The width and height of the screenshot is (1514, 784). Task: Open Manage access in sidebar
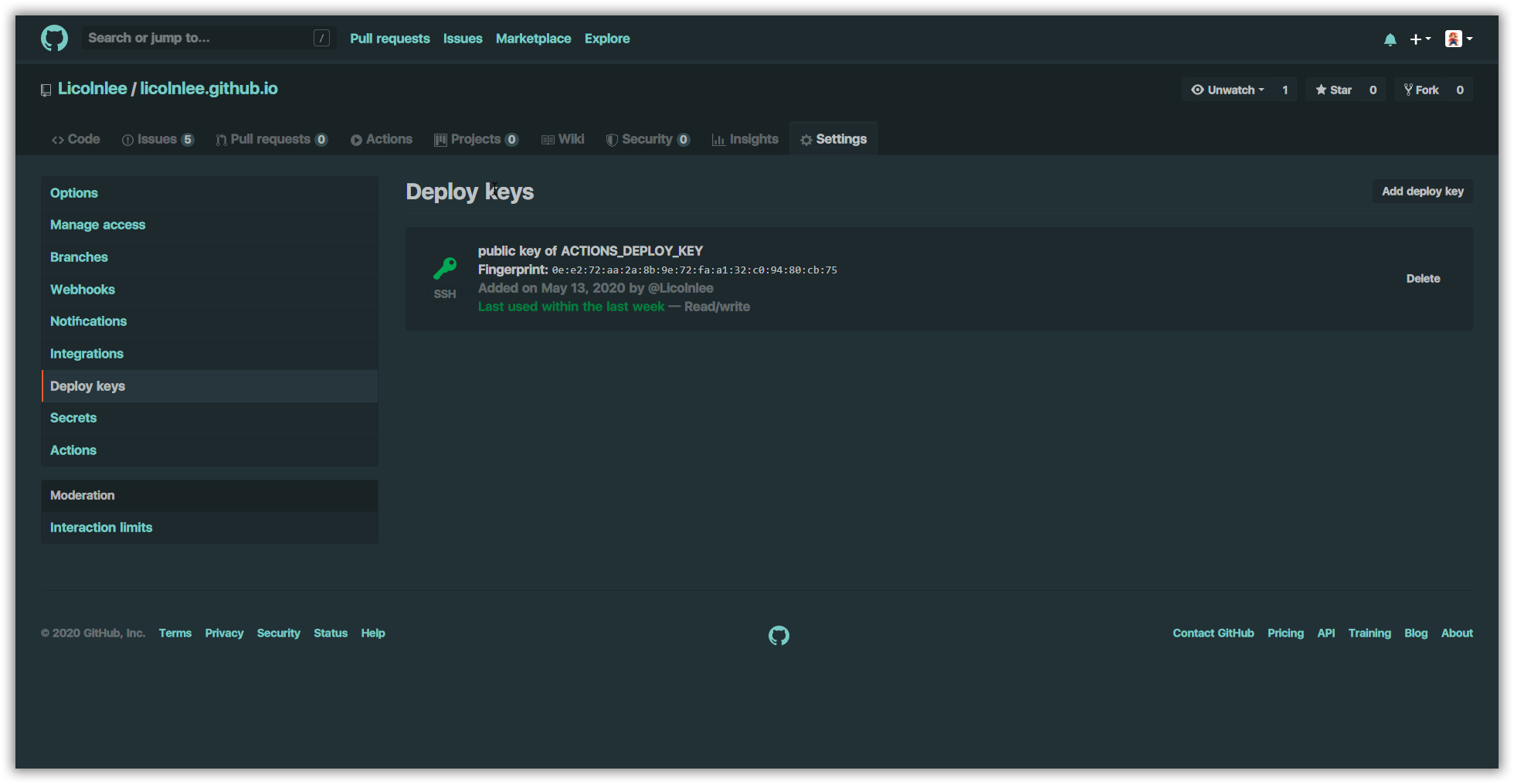point(209,225)
